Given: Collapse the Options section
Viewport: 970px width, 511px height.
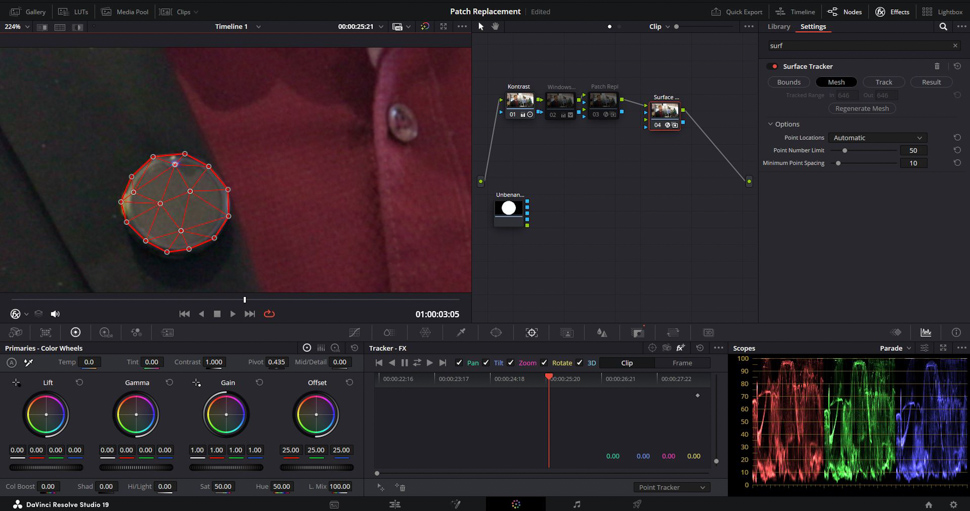Looking at the screenshot, I should point(770,124).
